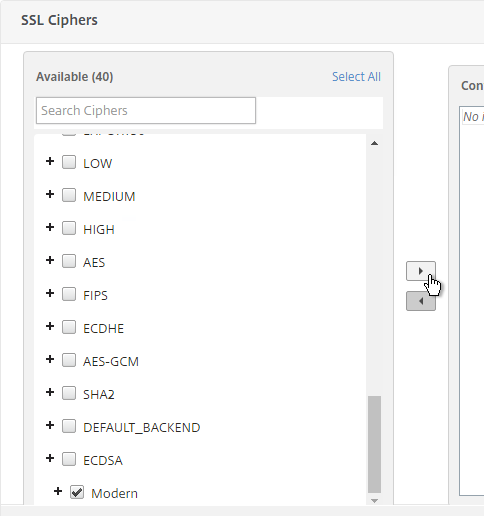Click the cipher list scrollbar thumb
Viewport: 484px width, 516px height.
click(x=374, y=444)
